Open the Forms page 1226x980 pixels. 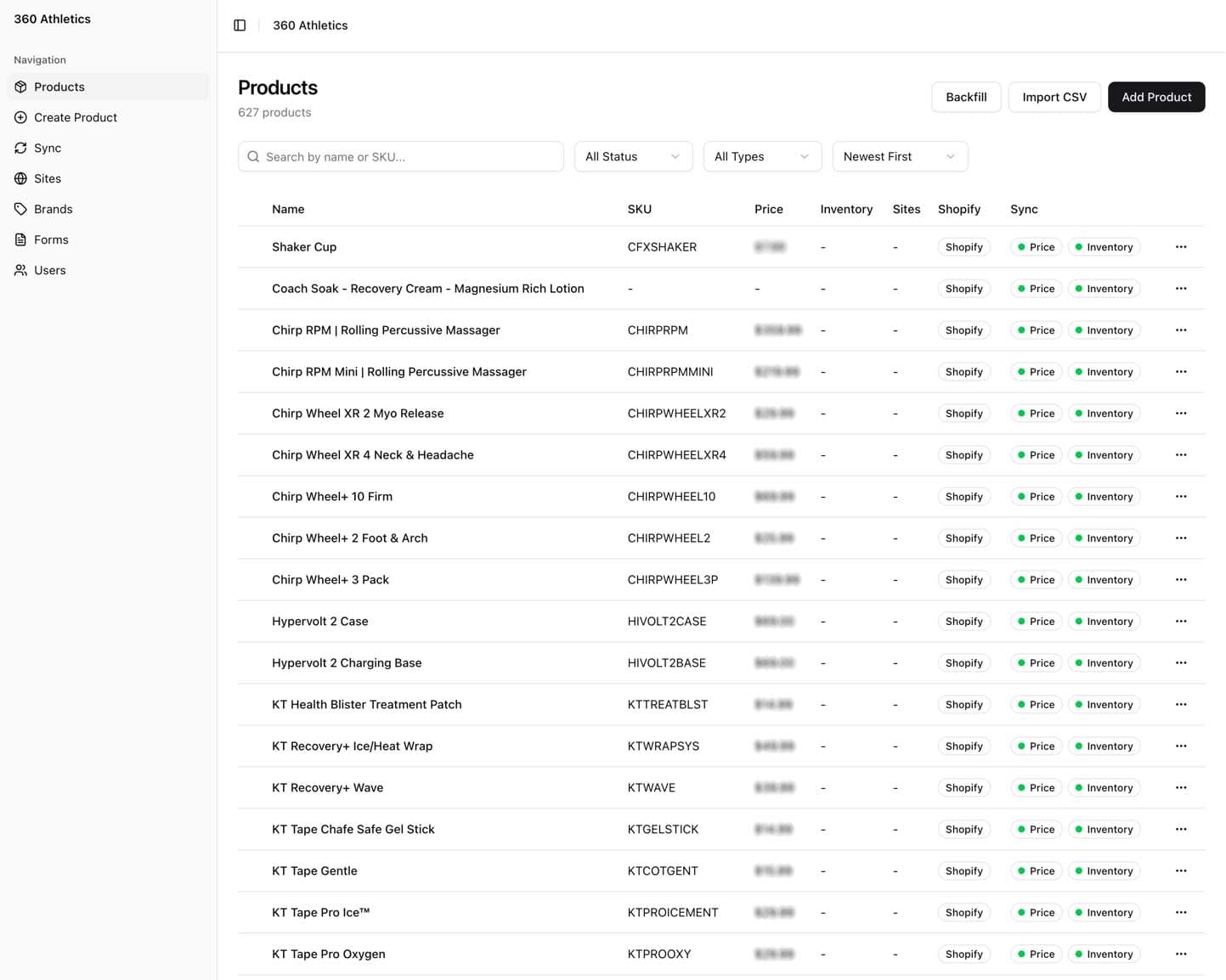pyautogui.click(x=108, y=239)
